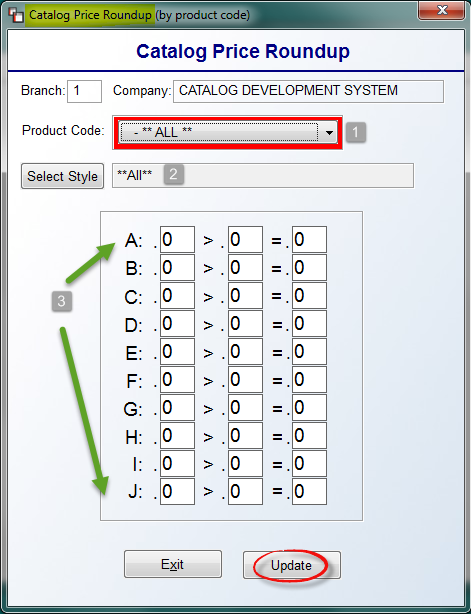471x614 pixels.
Task: Close the Catalog Price Roundup window
Action: coord(442,10)
